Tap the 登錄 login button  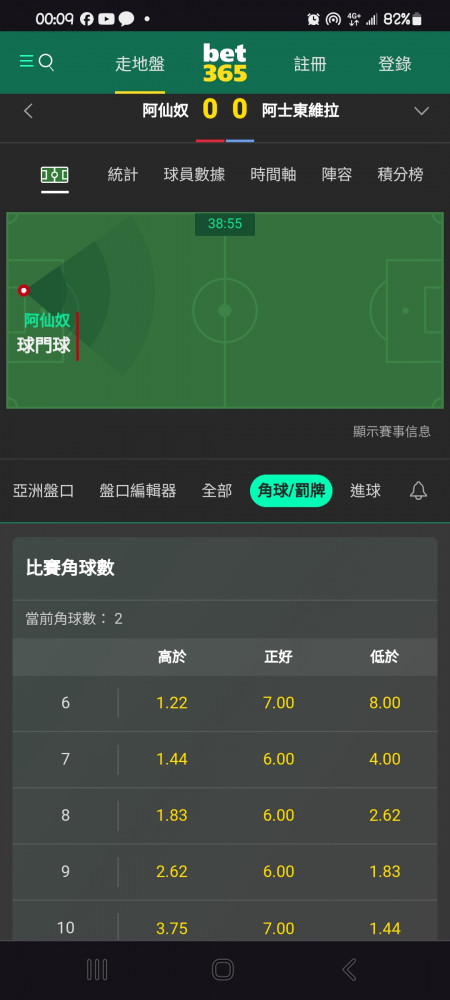(395, 64)
